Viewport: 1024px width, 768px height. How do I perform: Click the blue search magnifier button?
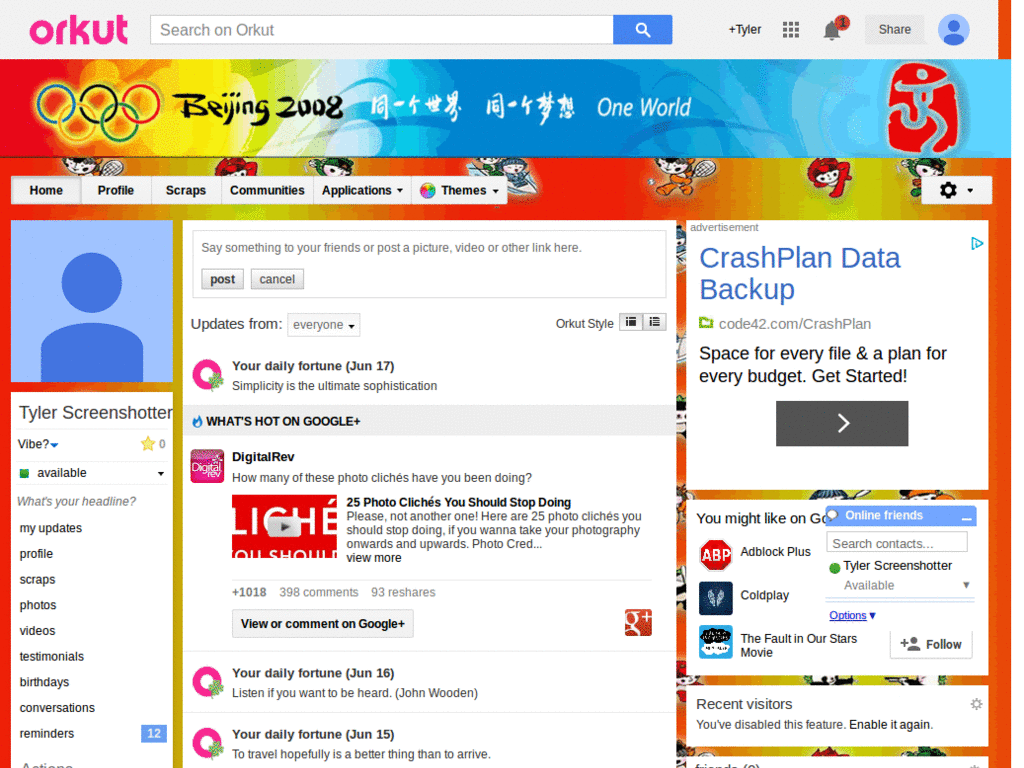click(x=642, y=30)
